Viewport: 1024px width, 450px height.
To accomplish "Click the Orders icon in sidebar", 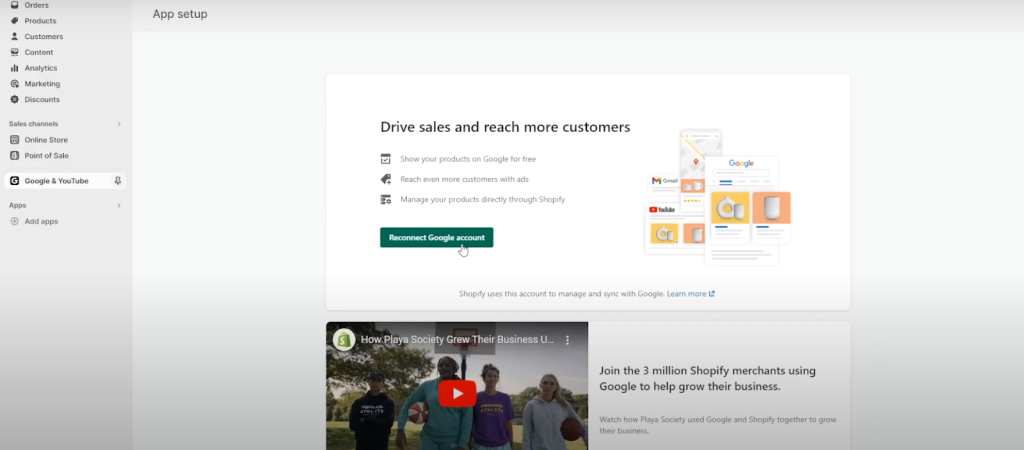I will [x=14, y=5].
